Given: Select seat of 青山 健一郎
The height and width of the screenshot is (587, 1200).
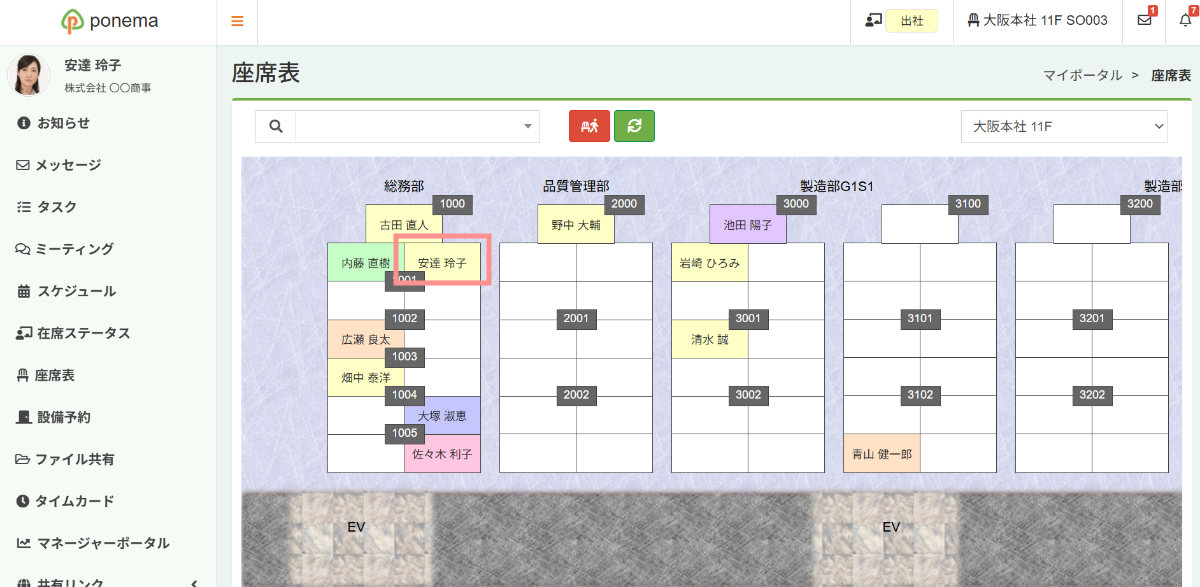Looking at the screenshot, I should (x=882, y=453).
